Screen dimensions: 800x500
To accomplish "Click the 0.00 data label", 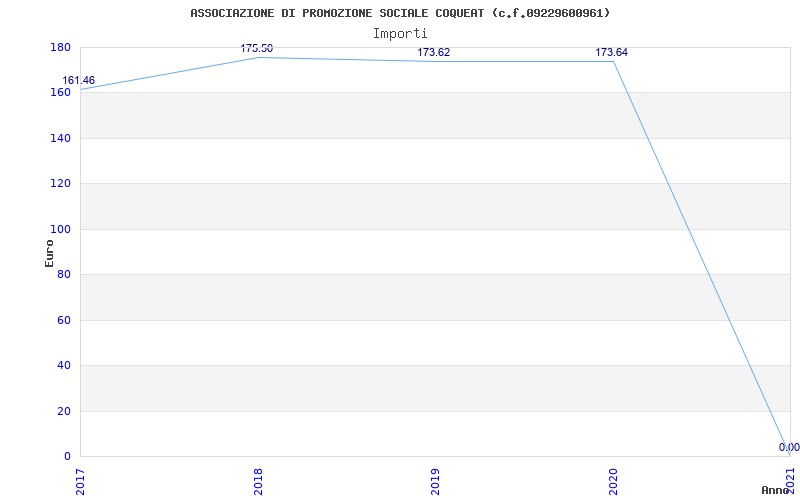I will tap(789, 447).
